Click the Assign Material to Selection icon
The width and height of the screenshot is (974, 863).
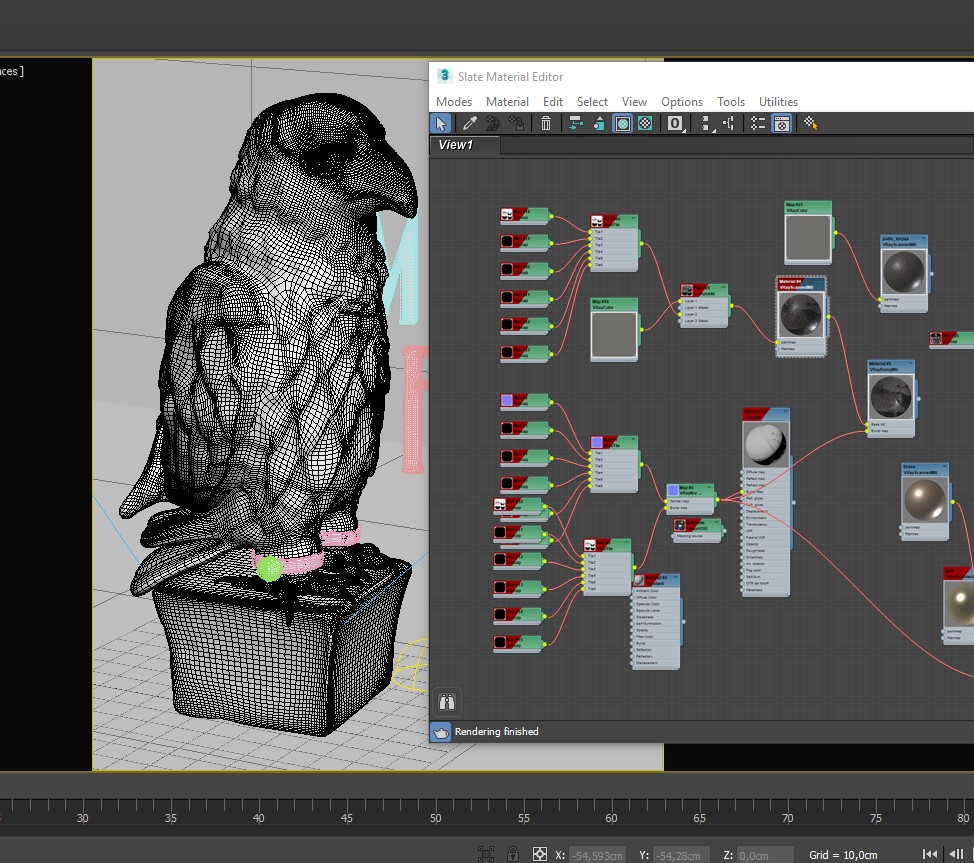pos(516,123)
